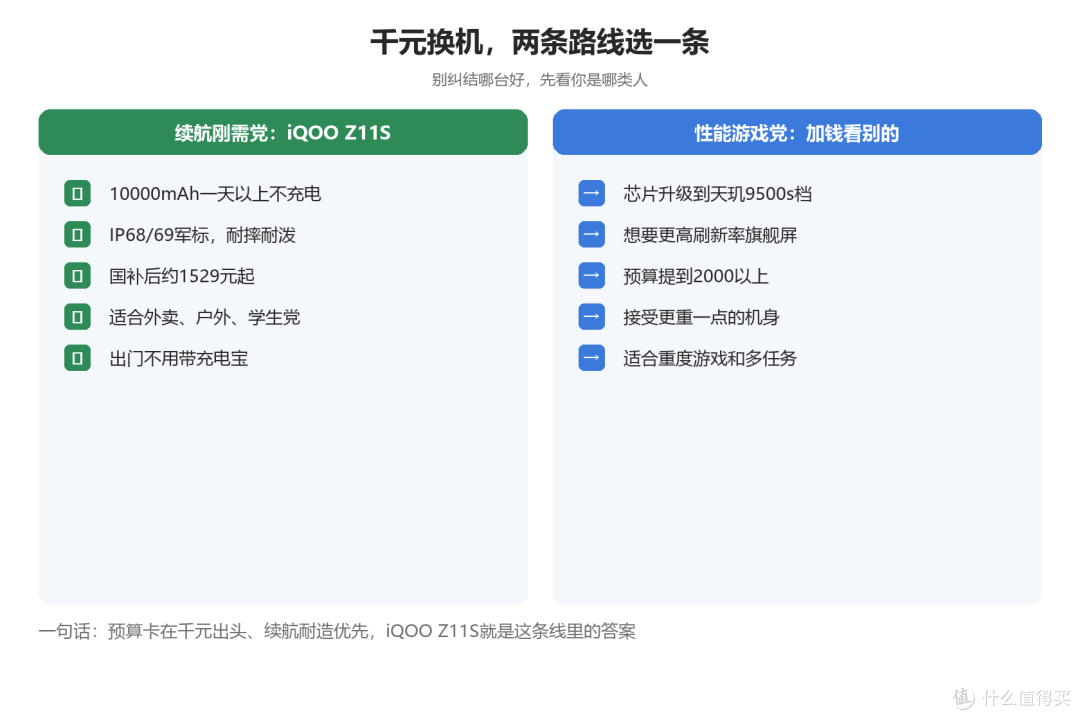
Task: Click green icon beside 适合外卖、户外、学生党
Action: 77,317
